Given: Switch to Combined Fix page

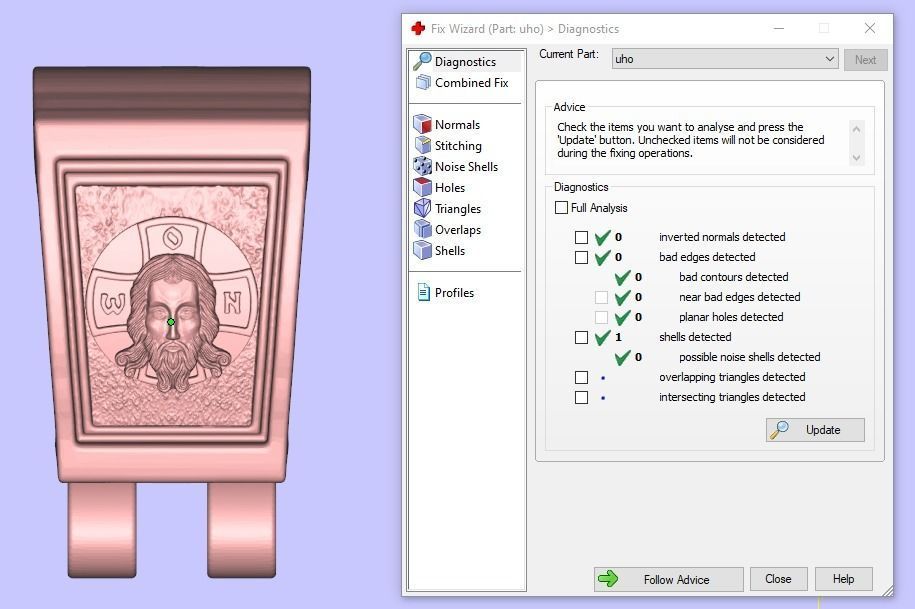Looking at the screenshot, I should click(472, 83).
